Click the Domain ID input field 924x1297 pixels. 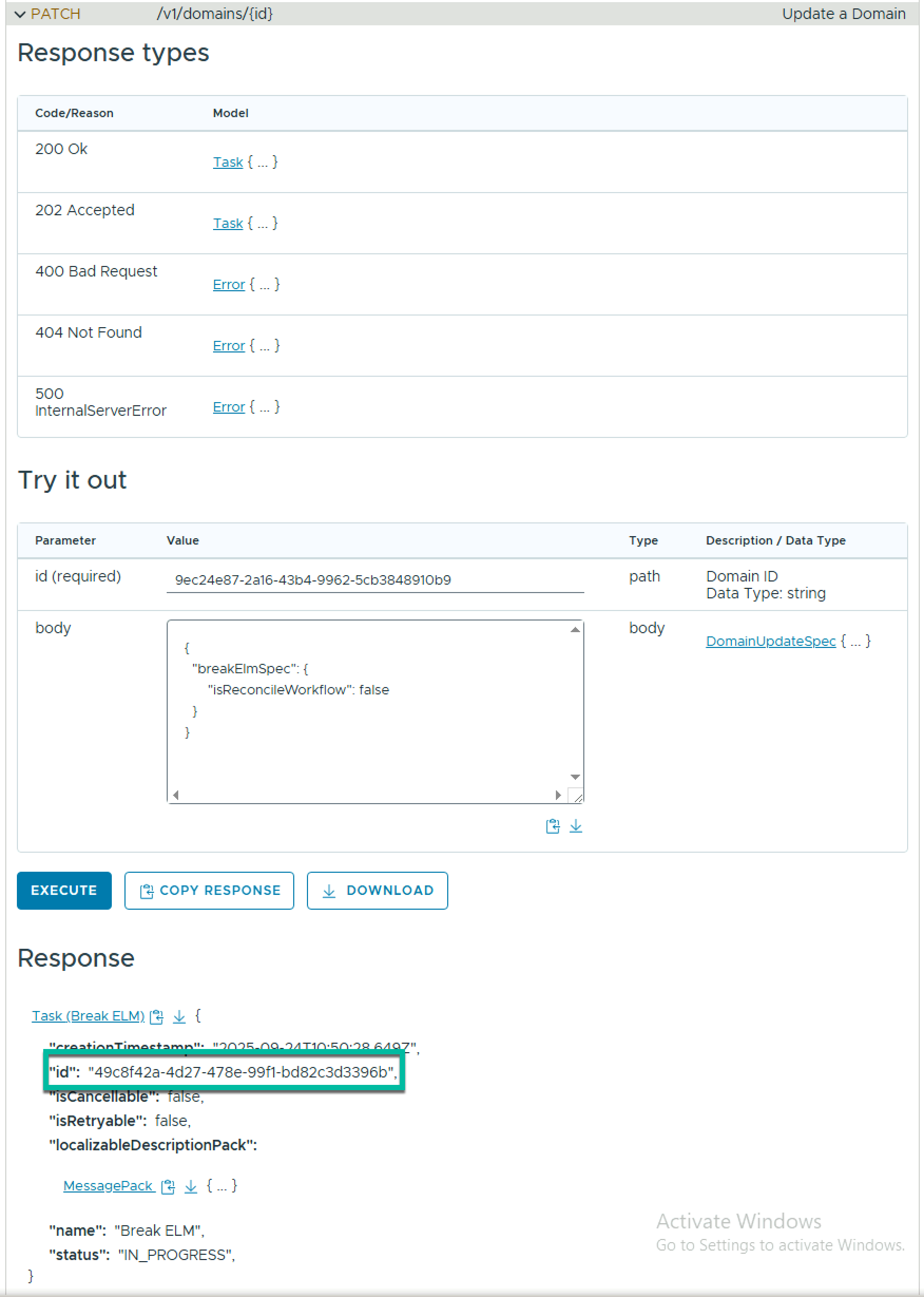pyautogui.click(x=375, y=580)
